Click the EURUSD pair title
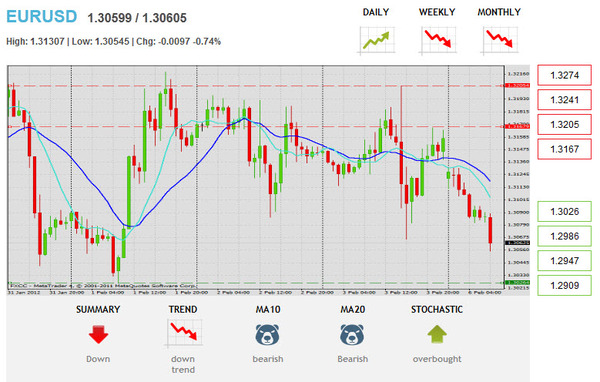Screen dimensions: 600x382 coord(42,17)
